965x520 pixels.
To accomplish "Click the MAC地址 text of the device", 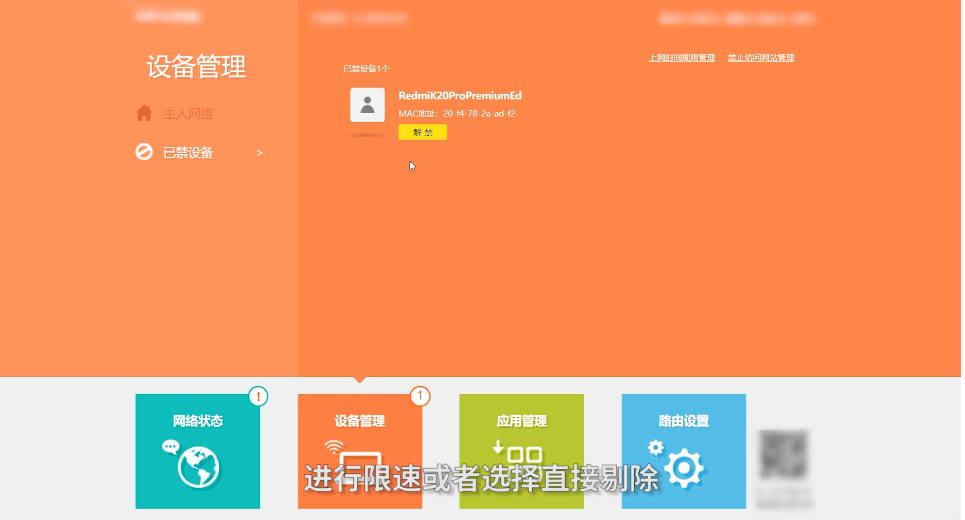I will click(x=457, y=114).
